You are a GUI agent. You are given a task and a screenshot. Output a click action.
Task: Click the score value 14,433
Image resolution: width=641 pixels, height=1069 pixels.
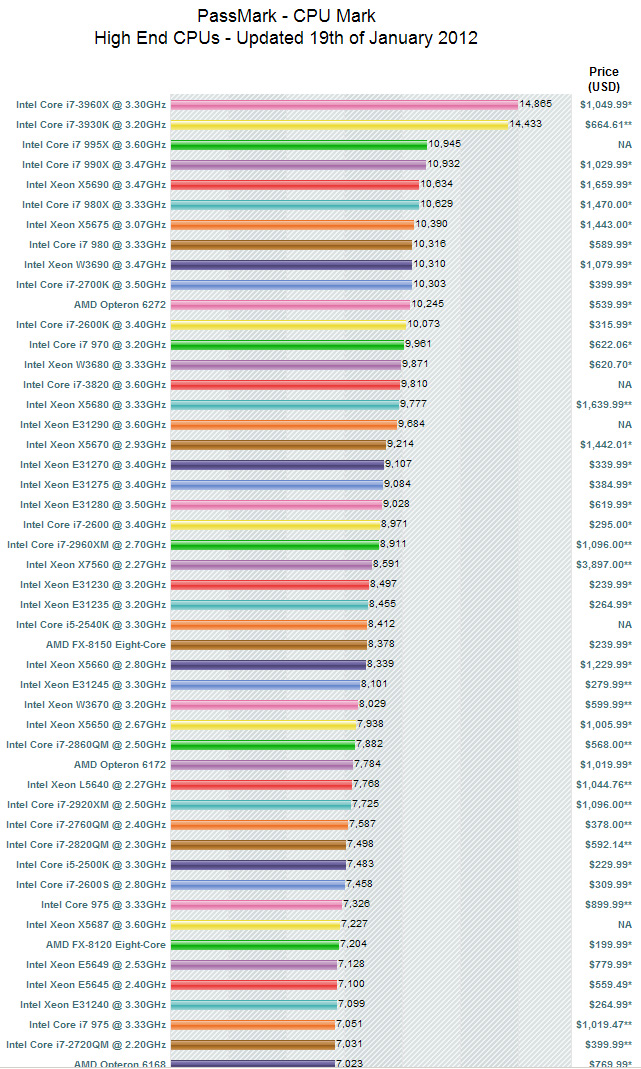tap(526, 123)
